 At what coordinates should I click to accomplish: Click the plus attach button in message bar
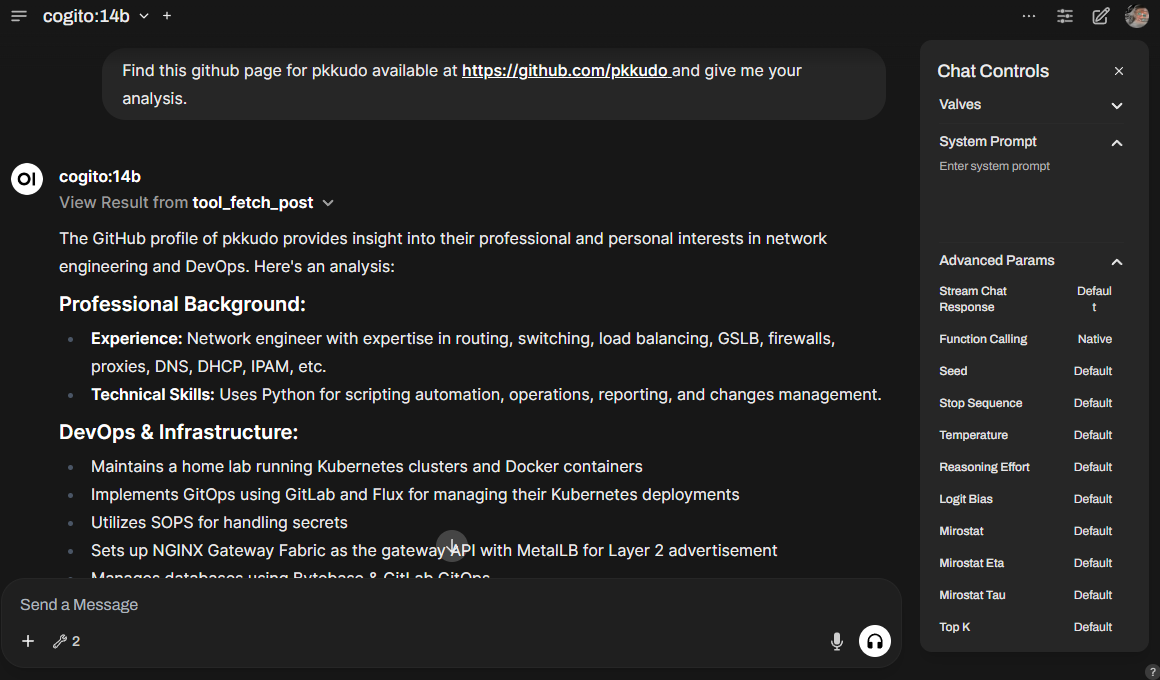28,641
